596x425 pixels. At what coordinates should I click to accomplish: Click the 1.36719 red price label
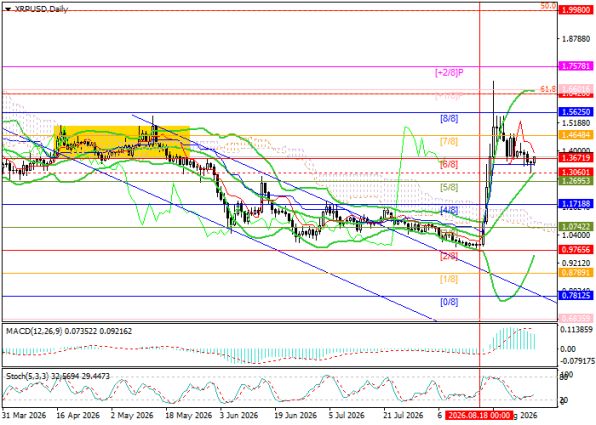[575, 157]
